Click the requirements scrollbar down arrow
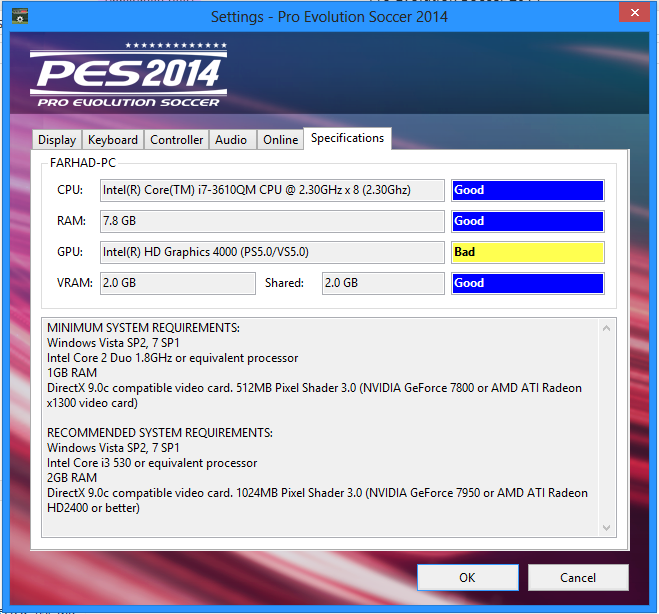Image resolution: width=659 pixels, height=614 pixels. 606,527
